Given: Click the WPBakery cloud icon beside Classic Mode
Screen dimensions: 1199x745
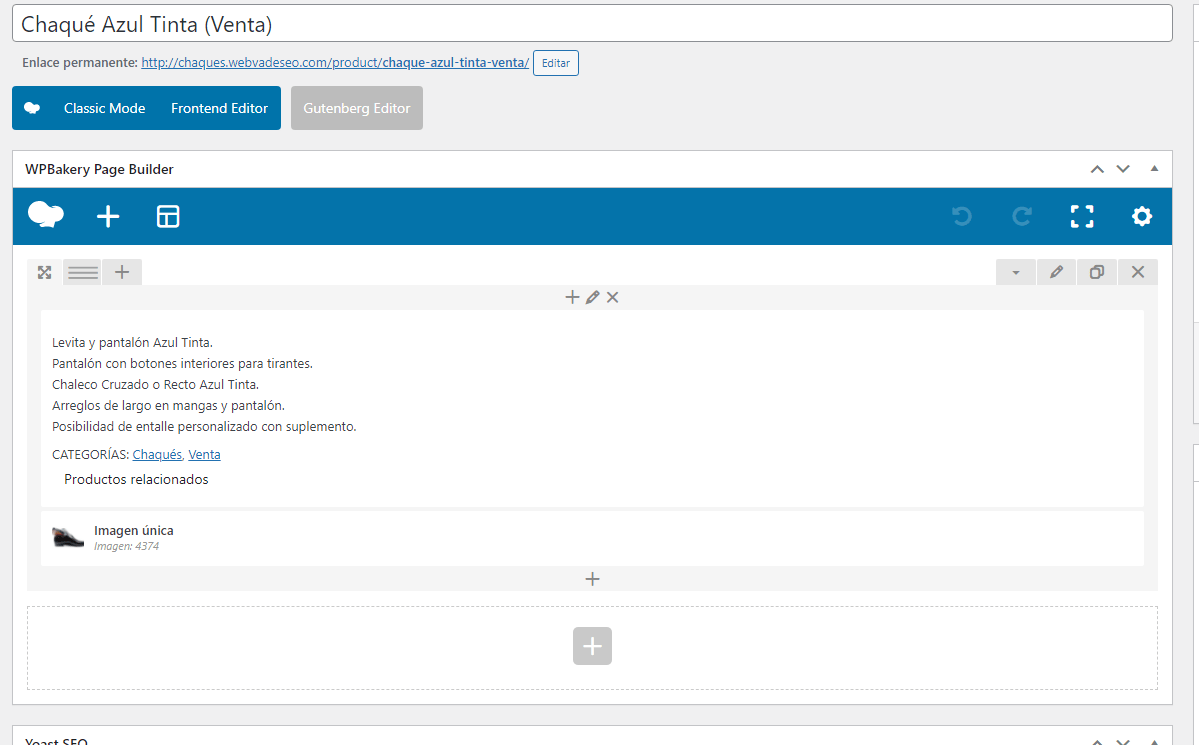Looking at the screenshot, I should click(32, 109).
